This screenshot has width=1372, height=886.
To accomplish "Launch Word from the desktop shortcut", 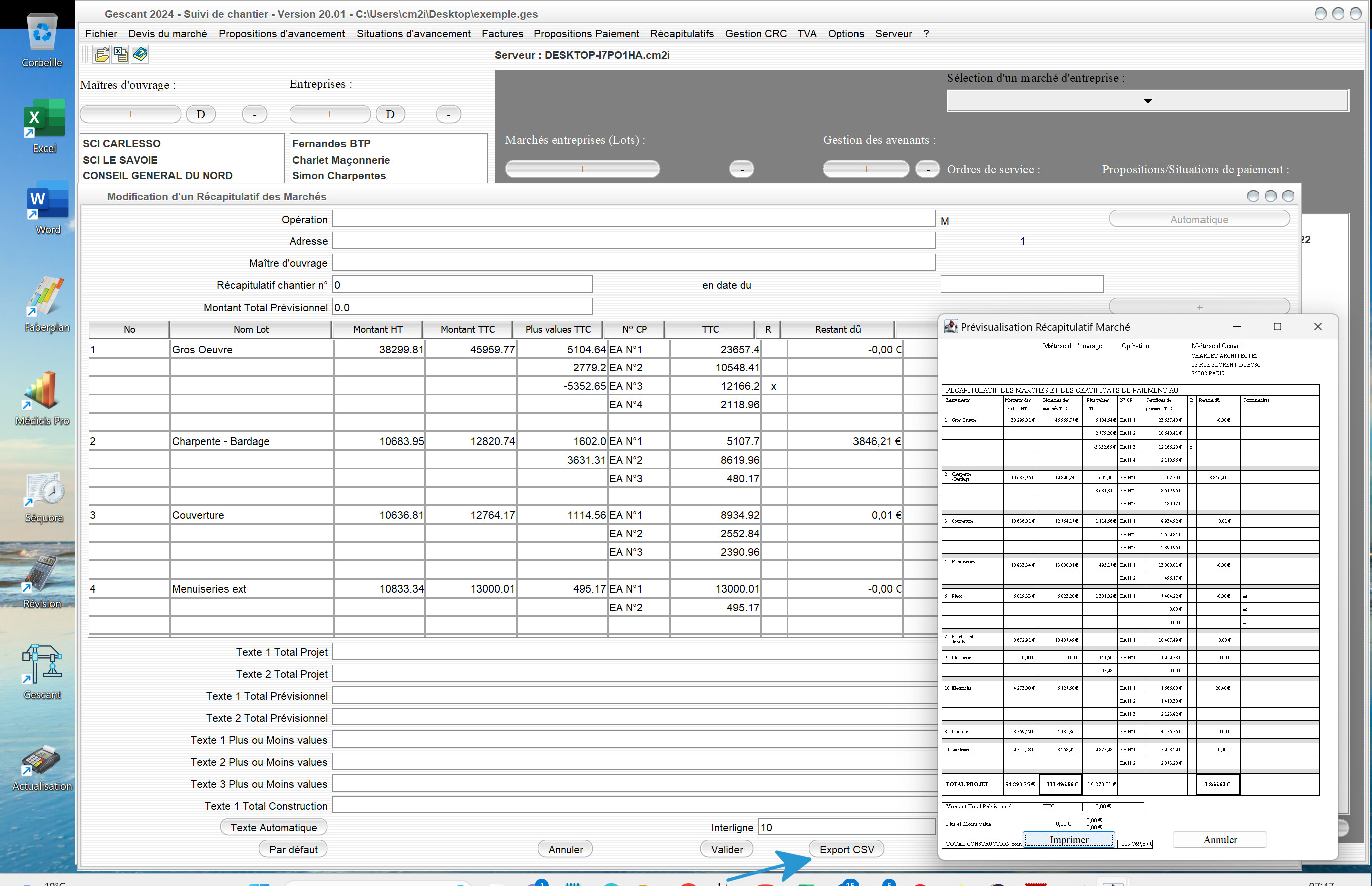I will (x=47, y=208).
